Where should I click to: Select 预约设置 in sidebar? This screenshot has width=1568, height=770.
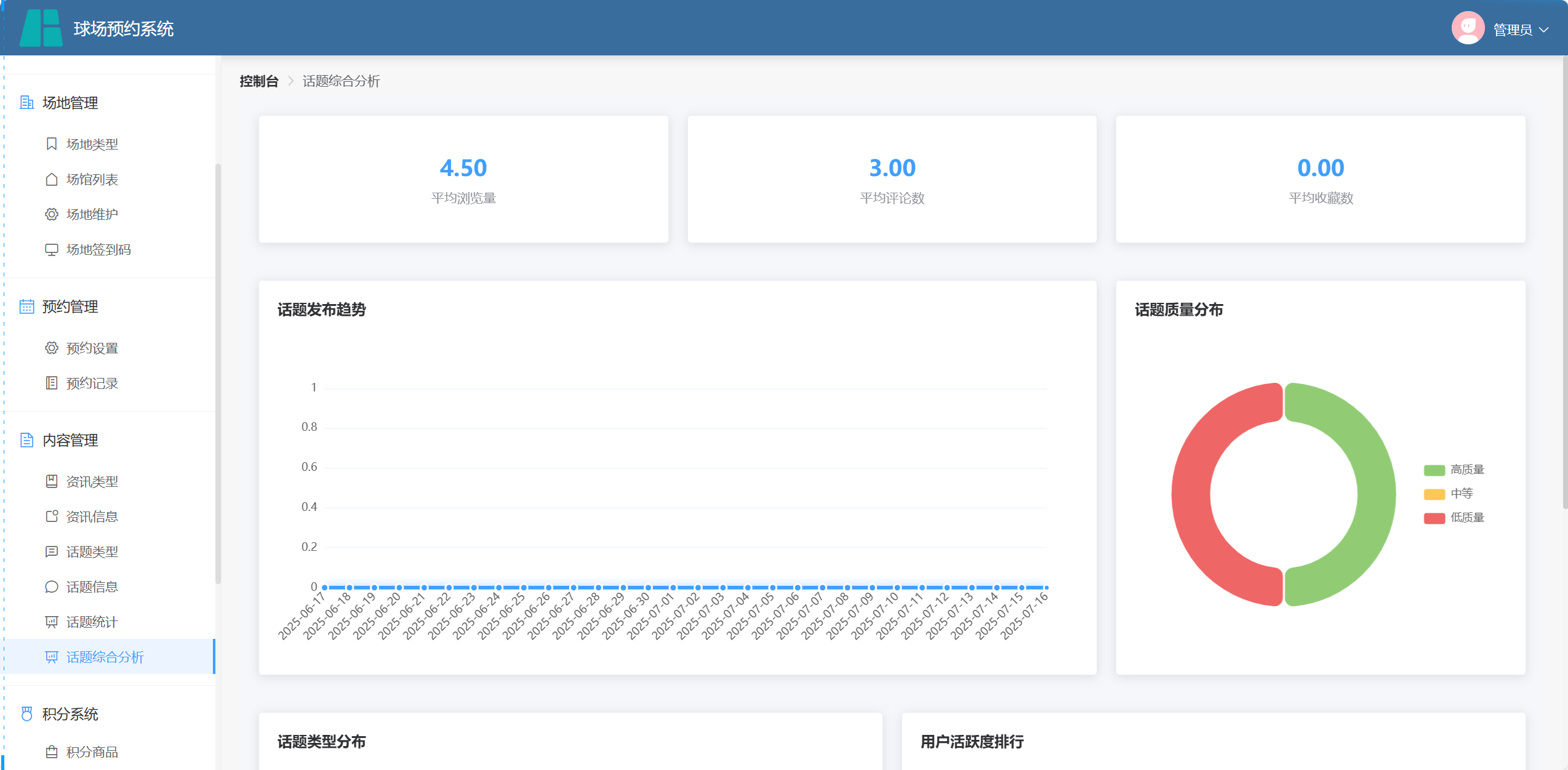[110, 348]
